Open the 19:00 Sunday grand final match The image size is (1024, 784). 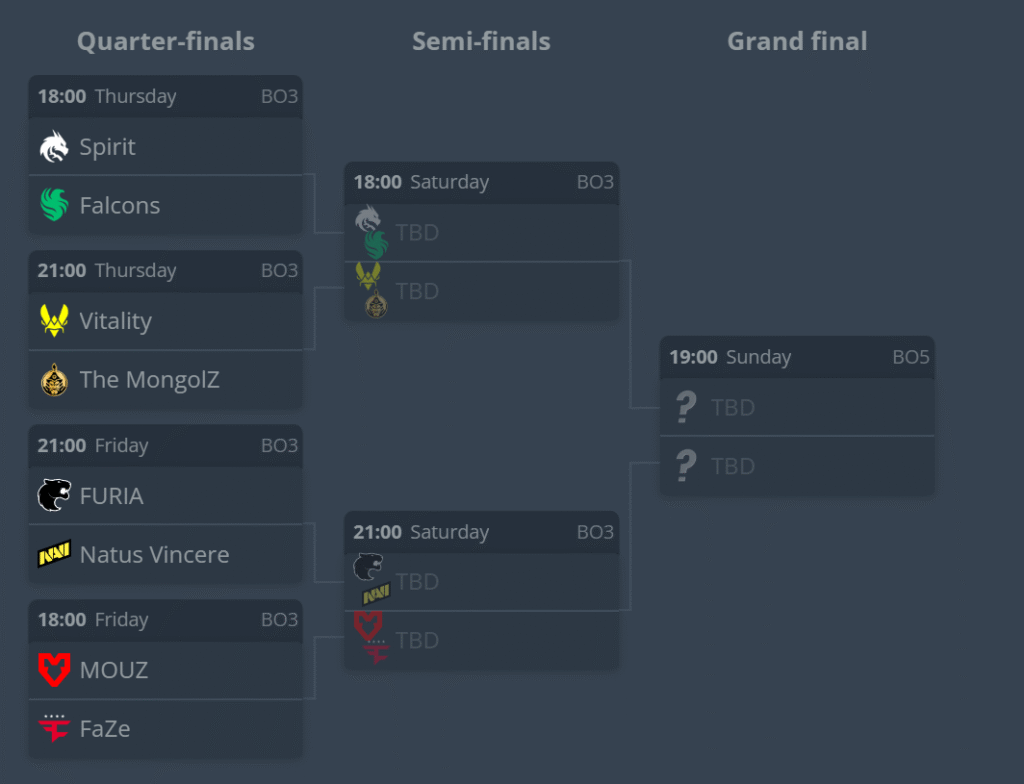tap(797, 357)
